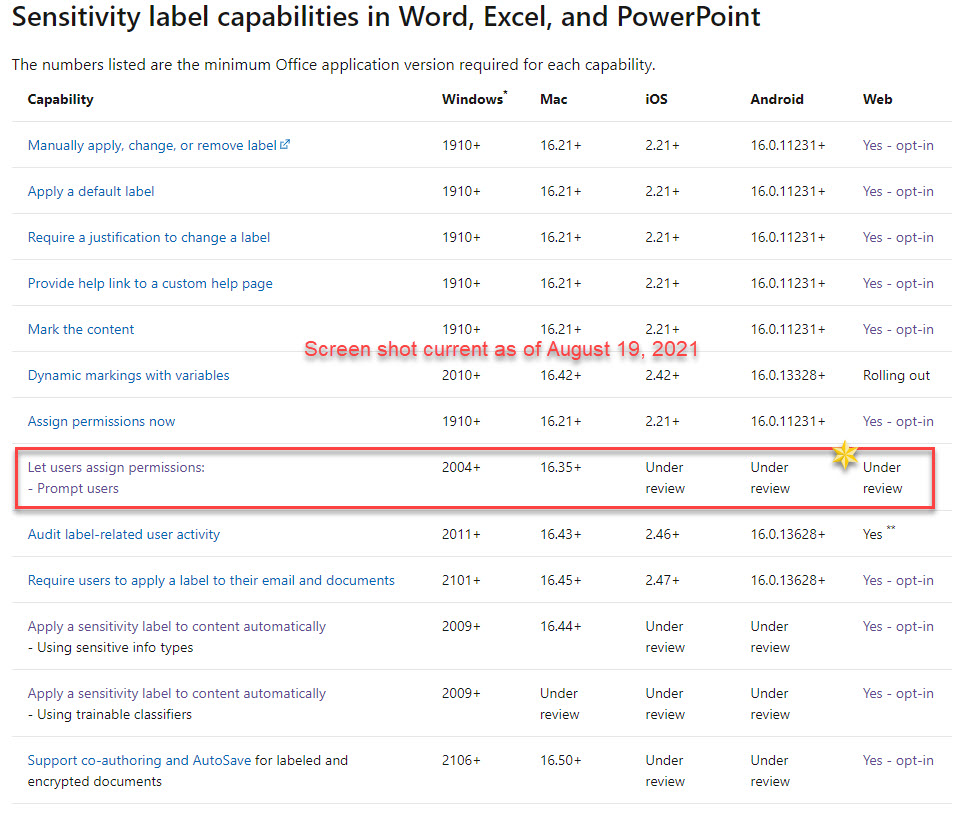976x817 pixels.
Task: Click iOS value '2.46+' for Audit label-related activity
Action: (x=662, y=535)
